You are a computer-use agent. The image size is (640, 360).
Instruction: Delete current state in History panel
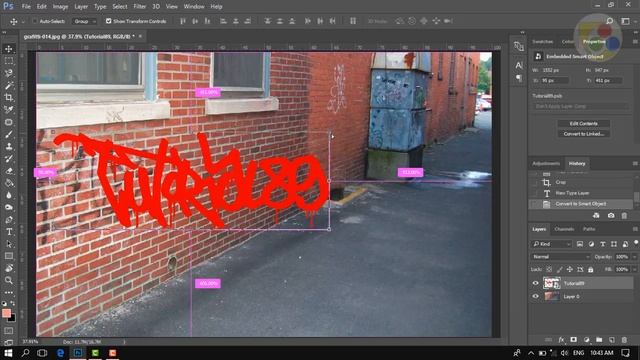pos(624,216)
